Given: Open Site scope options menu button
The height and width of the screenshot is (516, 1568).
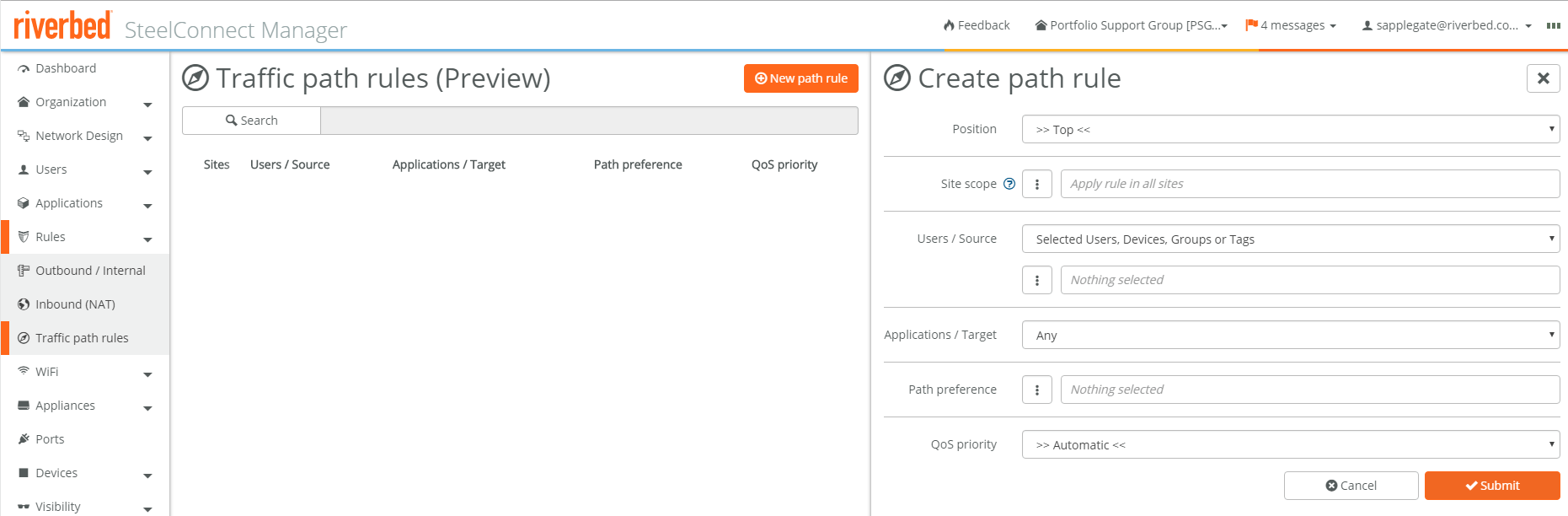Looking at the screenshot, I should (1037, 184).
